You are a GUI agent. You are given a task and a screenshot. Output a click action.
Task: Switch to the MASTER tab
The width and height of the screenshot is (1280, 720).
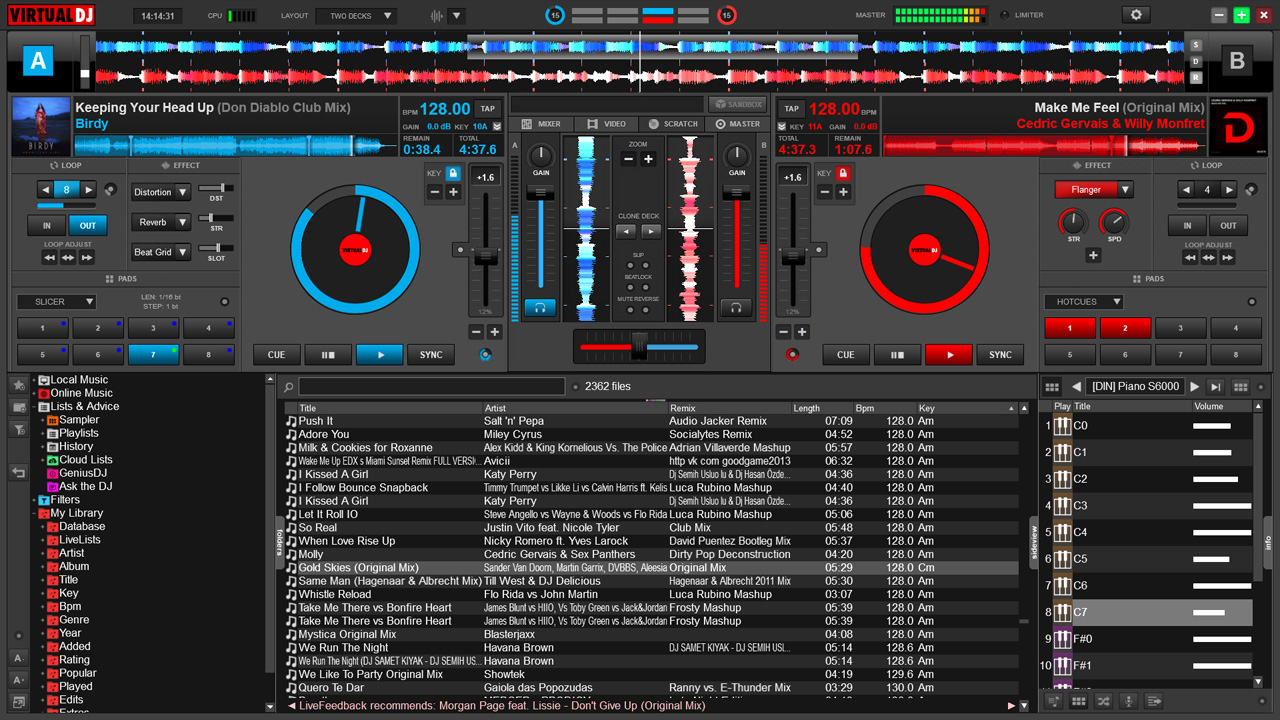[x=737, y=124]
